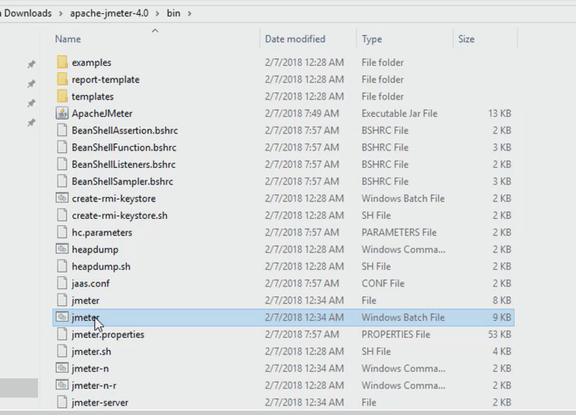Click the create-rmi-keystore batch file icon
Image resolution: width=576 pixels, height=415 pixels.
tap(62, 198)
